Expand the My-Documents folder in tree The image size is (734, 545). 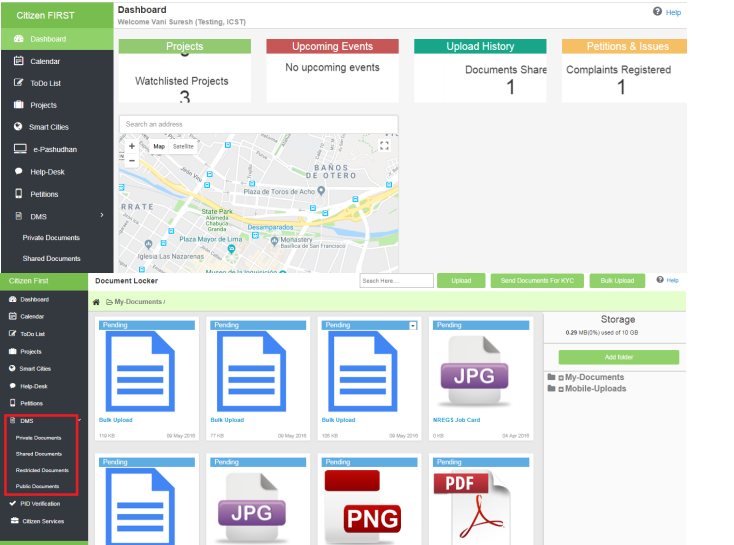click(x=551, y=377)
